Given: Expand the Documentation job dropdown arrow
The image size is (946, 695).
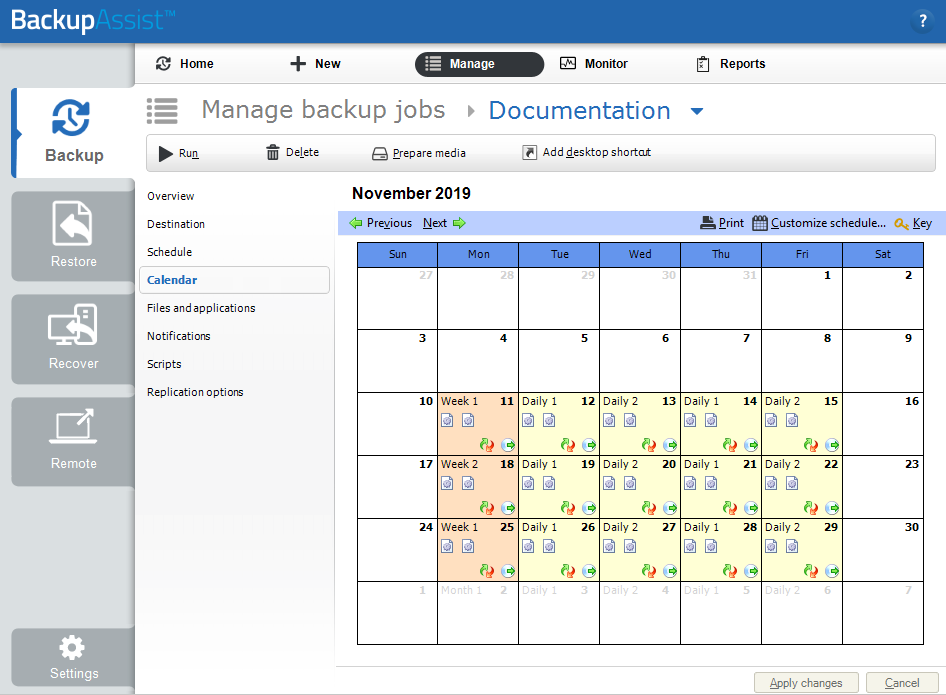Looking at the screenshot, I should pos(697,111).
